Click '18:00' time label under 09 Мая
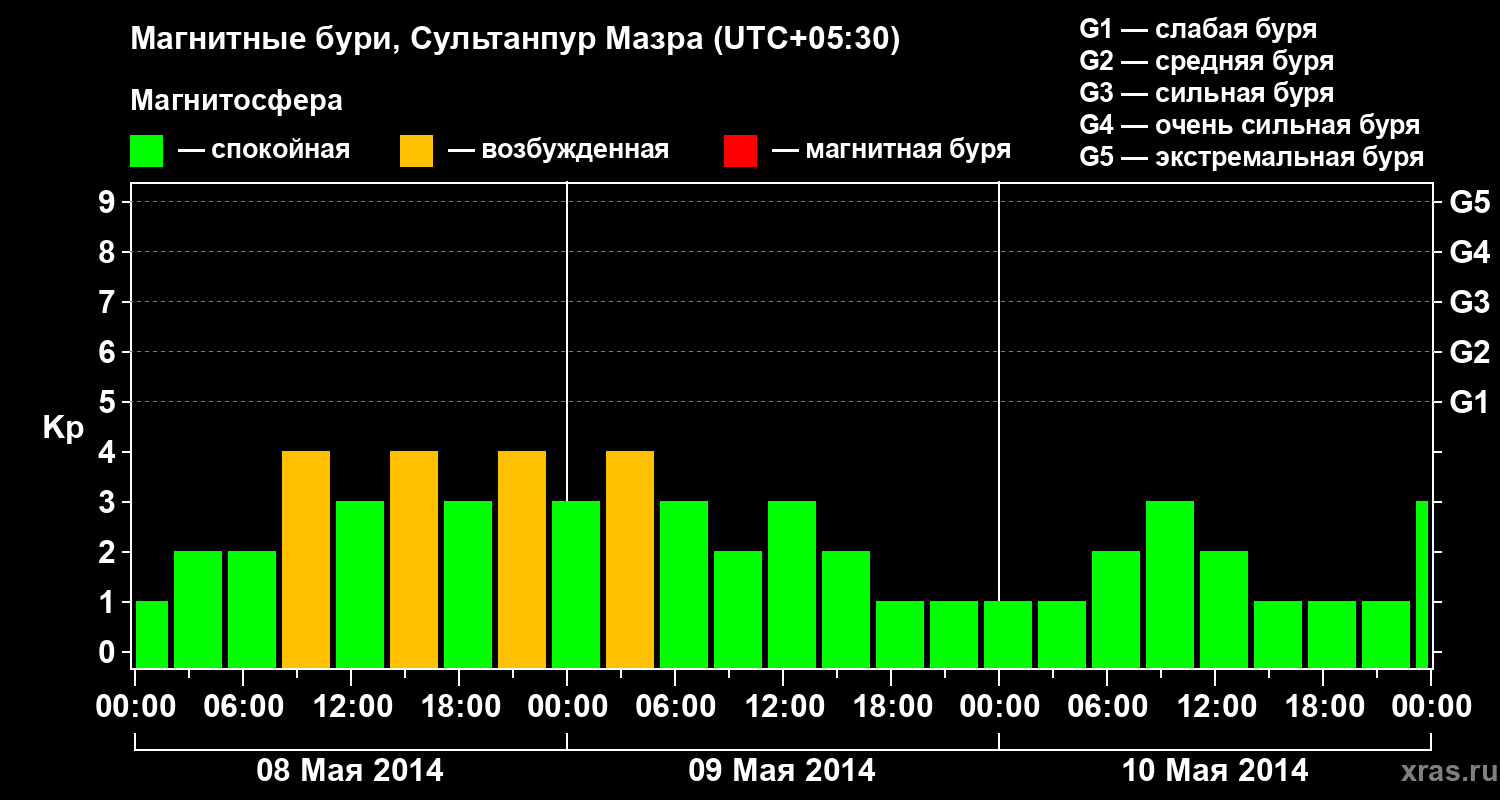The width and height of the screenshot is (1500, 800). point(892,707)
